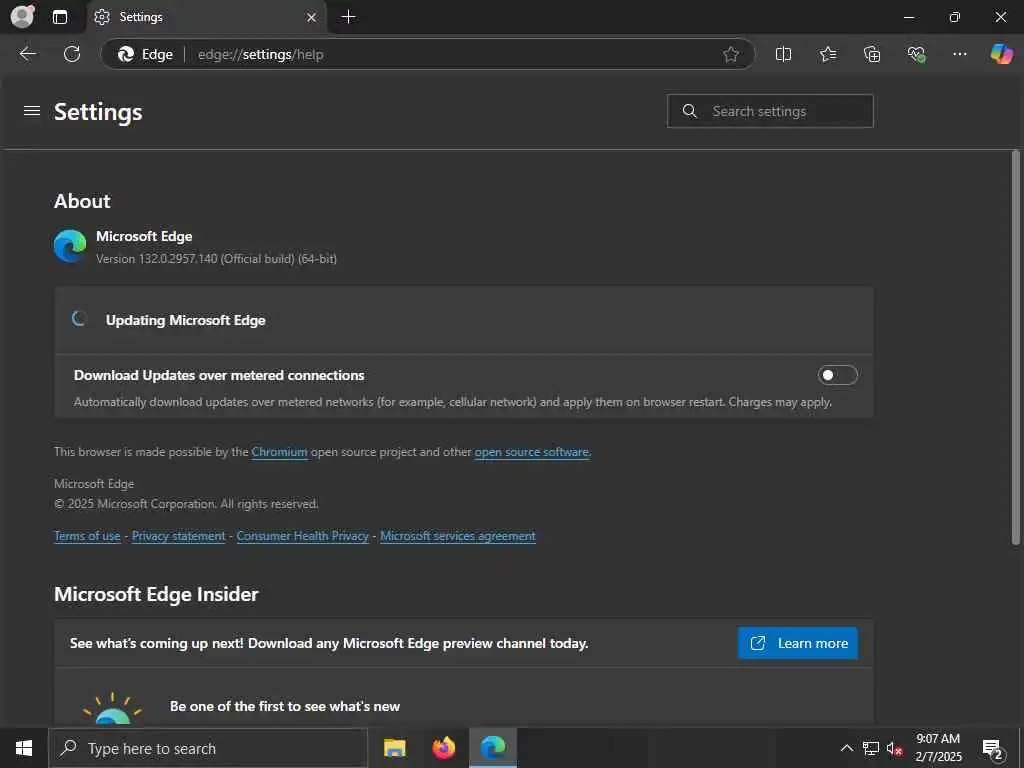The image size is (1024, 768).
Task: Open the tab actions menu icon
Action: 60,17
